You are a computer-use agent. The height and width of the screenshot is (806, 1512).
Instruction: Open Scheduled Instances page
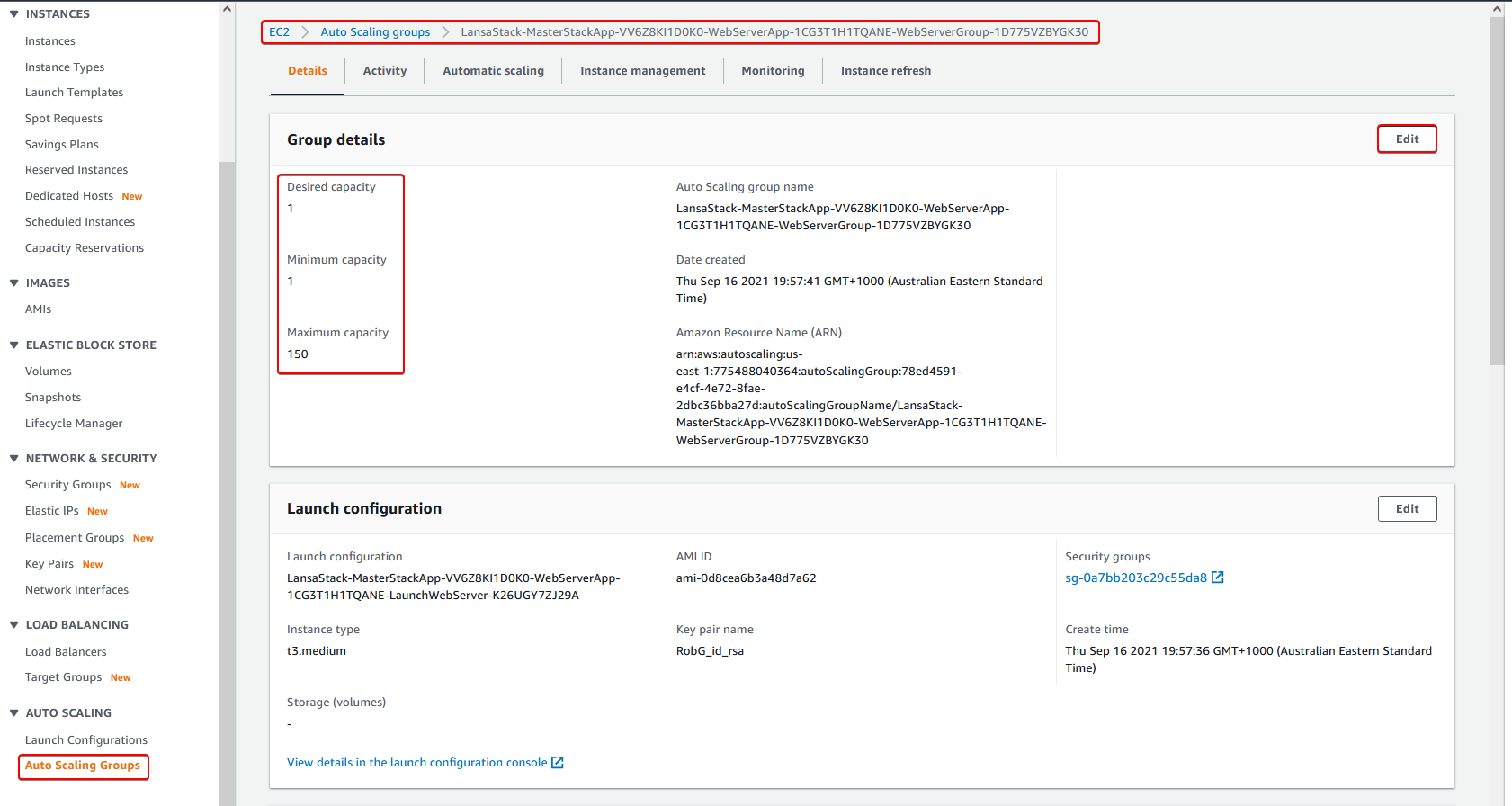point(80,222)
